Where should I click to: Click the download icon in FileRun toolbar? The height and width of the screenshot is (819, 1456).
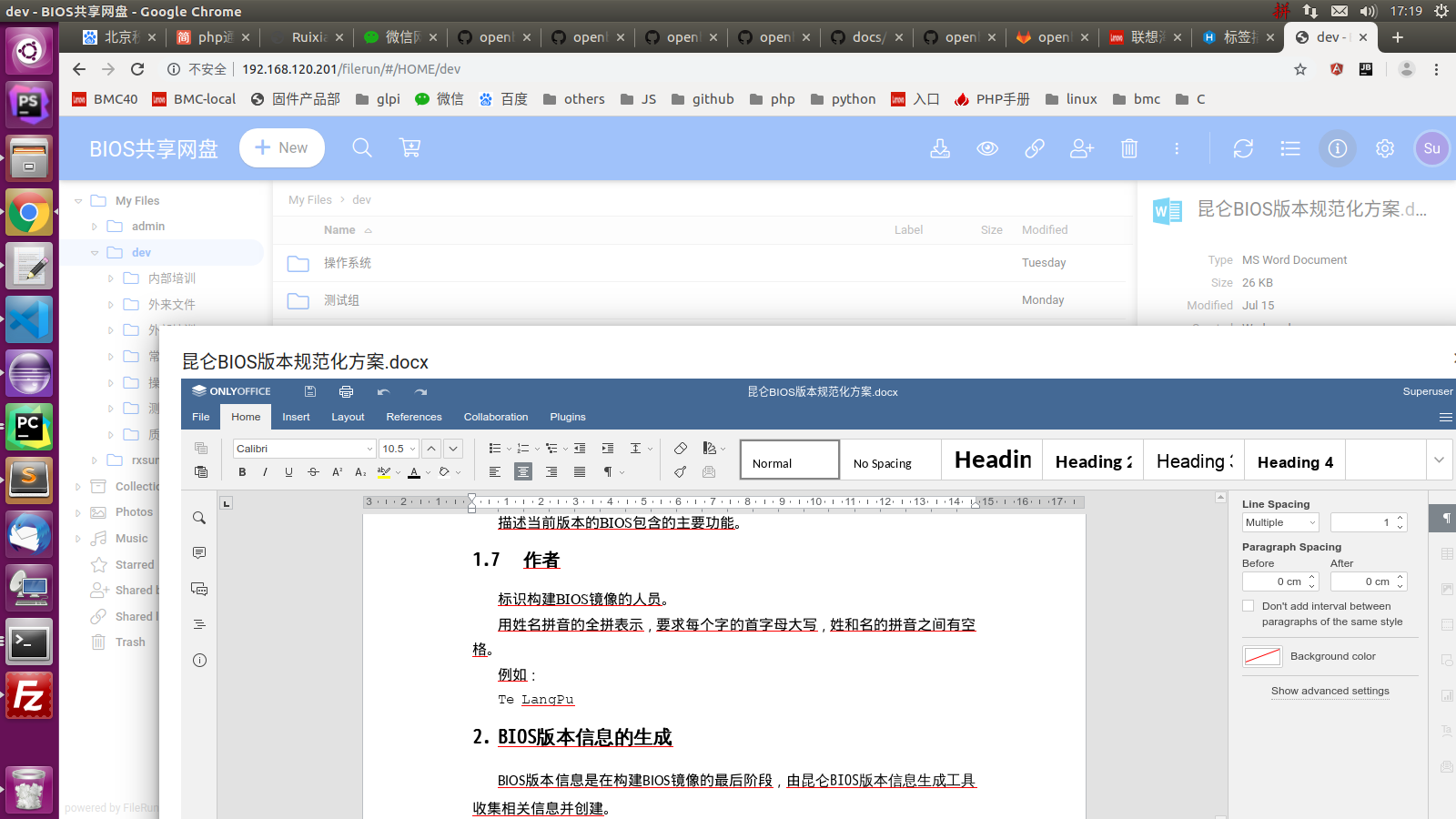[940, 148]
